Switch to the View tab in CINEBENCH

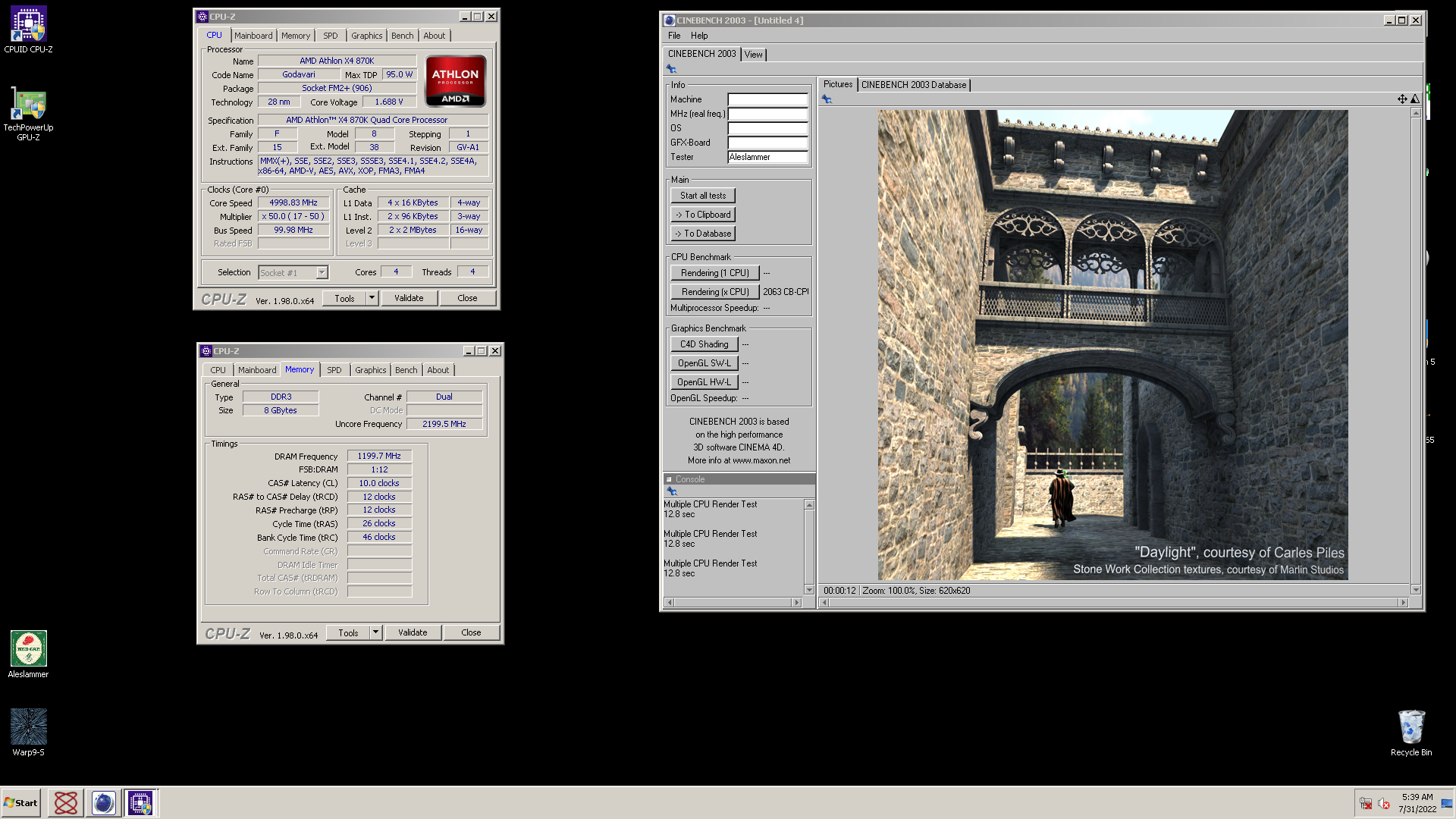click(x=753, y=55)
